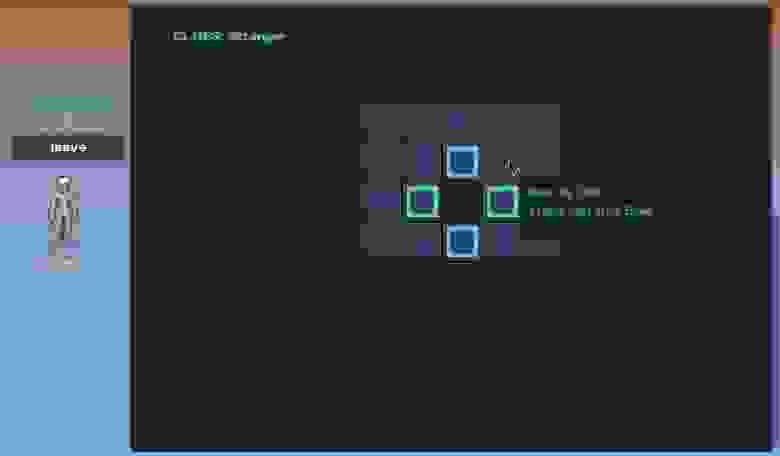This screenshot has width=780, height=456.
Task: Click the lower blue square button
Action: coord(463,241)
